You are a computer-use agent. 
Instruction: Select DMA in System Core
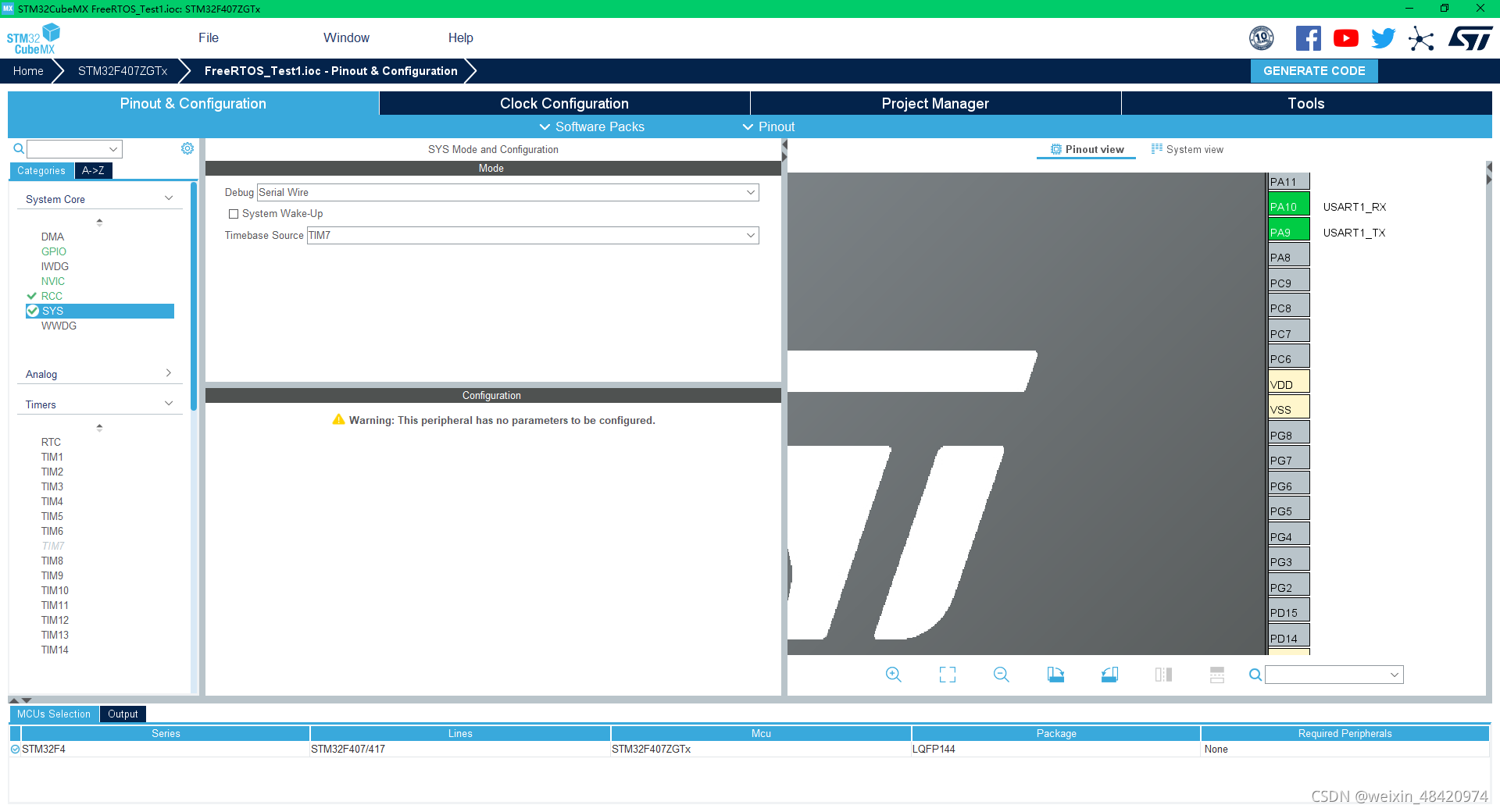pyautogui.click(x=52, y=237)
